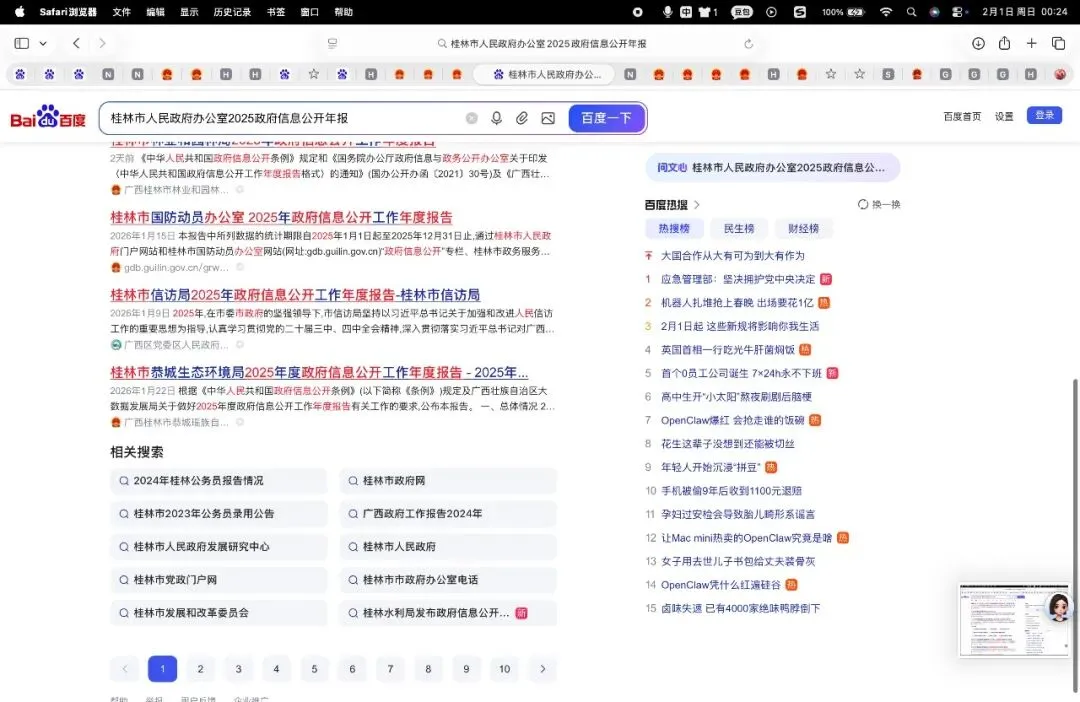The height and width of the screenshot is (702, 1080).
Task: Open hot topic 机器人扎堆抢上春晚
Action: pyautogui.click(x=737, y=302)
